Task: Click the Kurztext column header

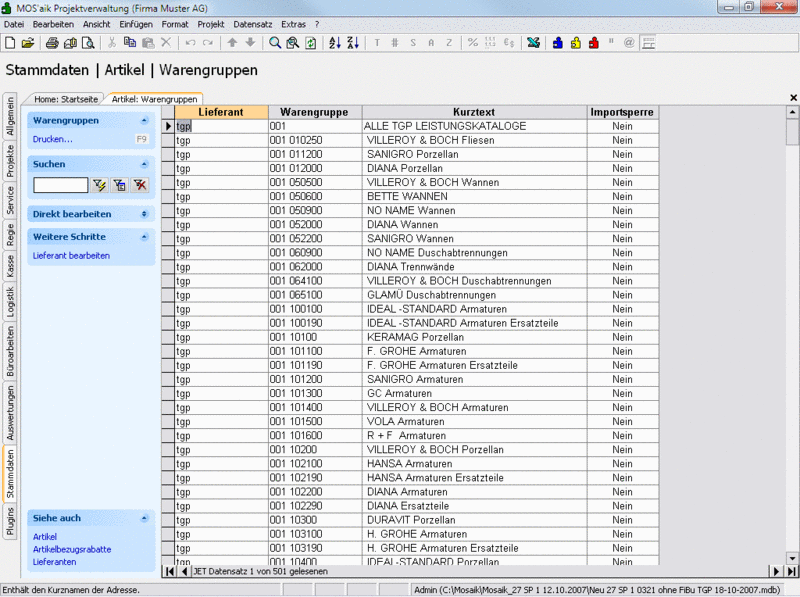Action: coord(474,112)
